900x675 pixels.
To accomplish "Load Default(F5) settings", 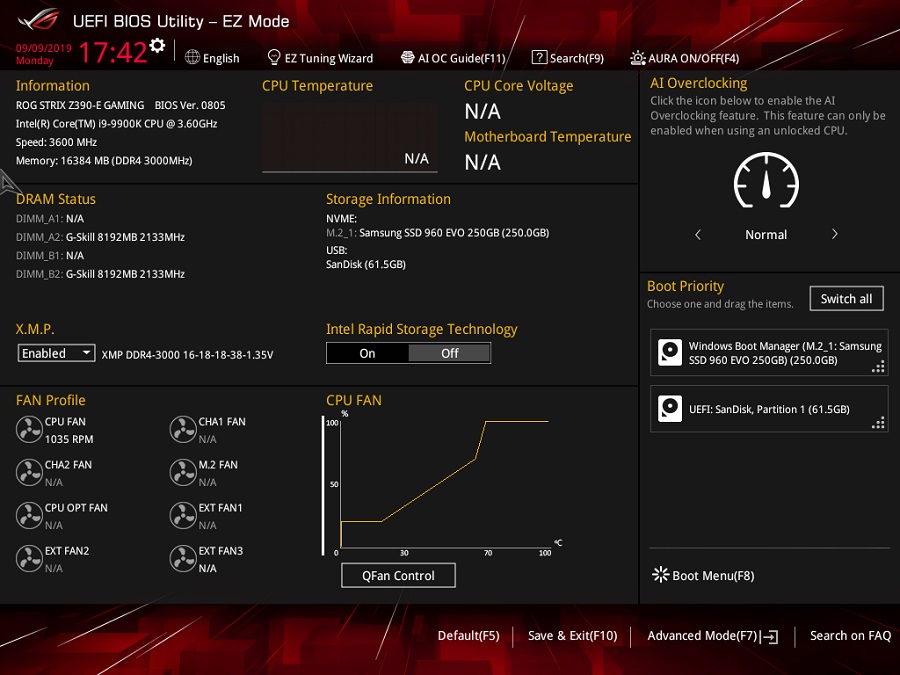I will (x=468, y=636).
